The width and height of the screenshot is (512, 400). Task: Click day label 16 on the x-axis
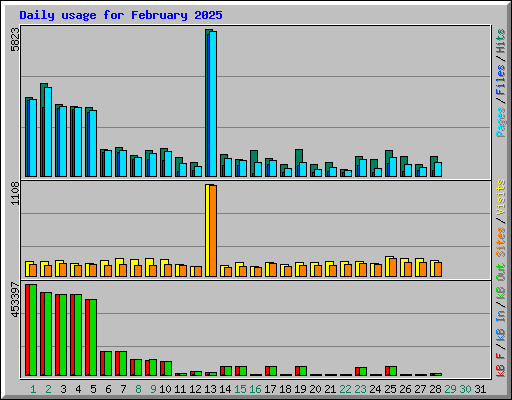point(255,389)
